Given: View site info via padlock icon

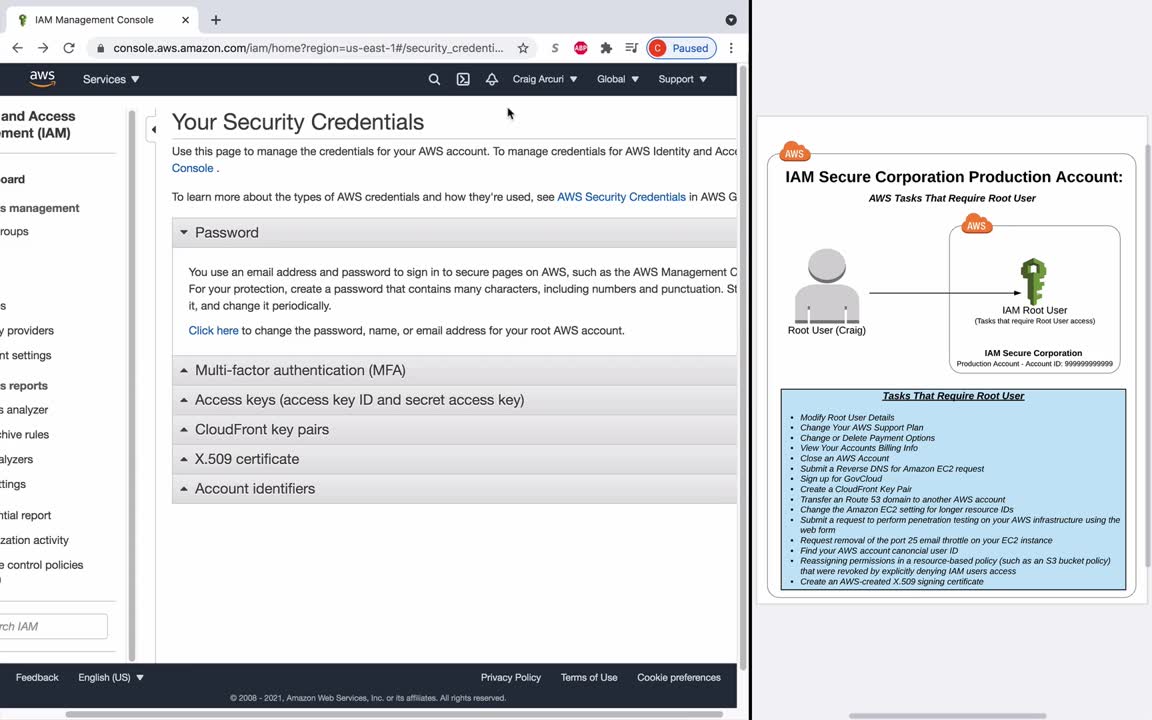Looking at the screenshot, I should click(x=101, y=48).
